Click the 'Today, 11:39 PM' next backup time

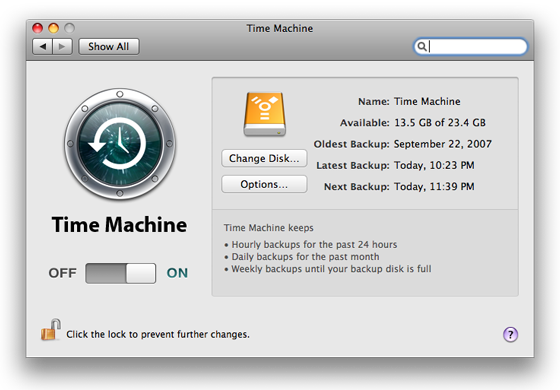pos(434,186)
